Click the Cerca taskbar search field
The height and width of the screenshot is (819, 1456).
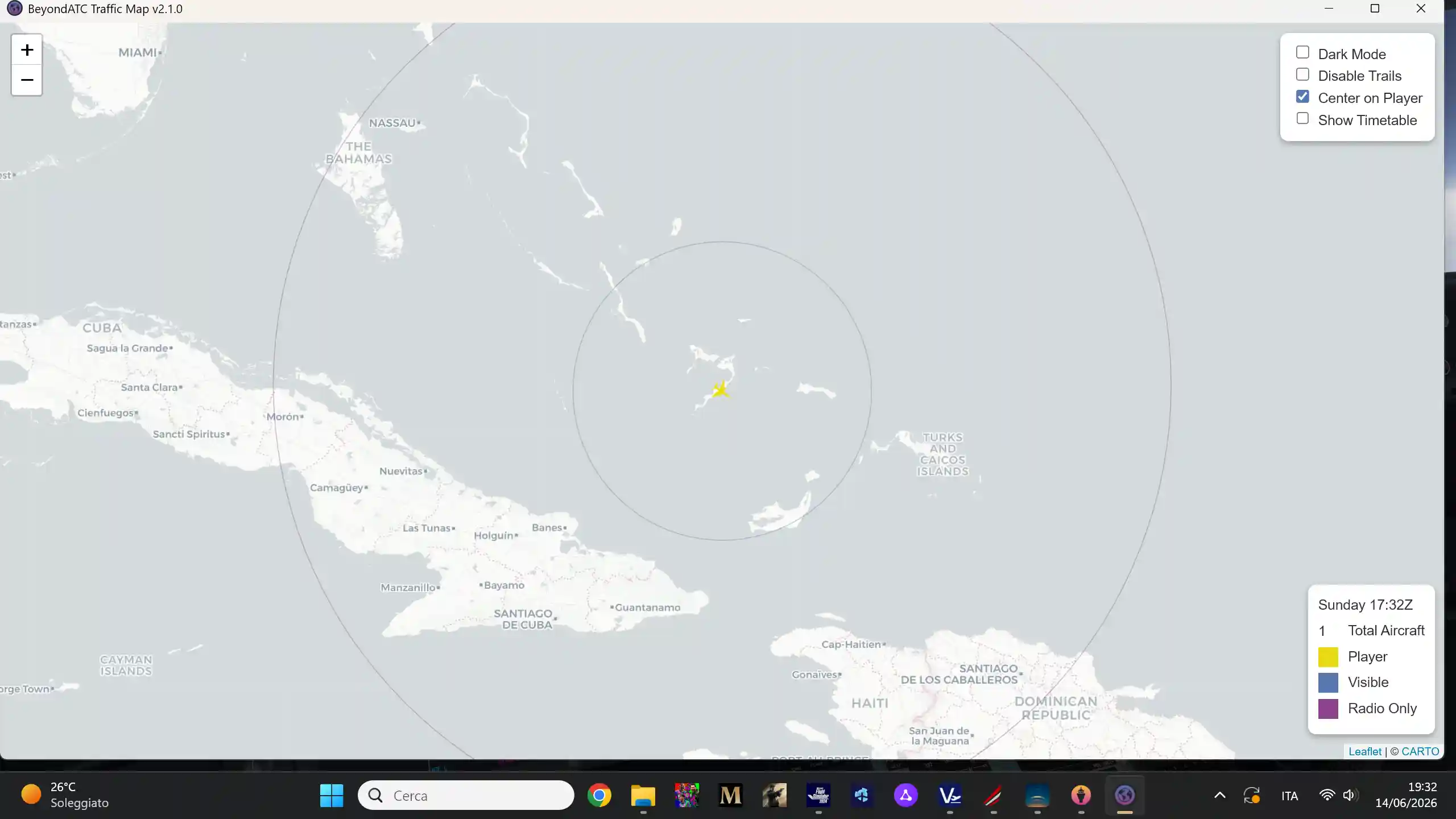[466, 795]
